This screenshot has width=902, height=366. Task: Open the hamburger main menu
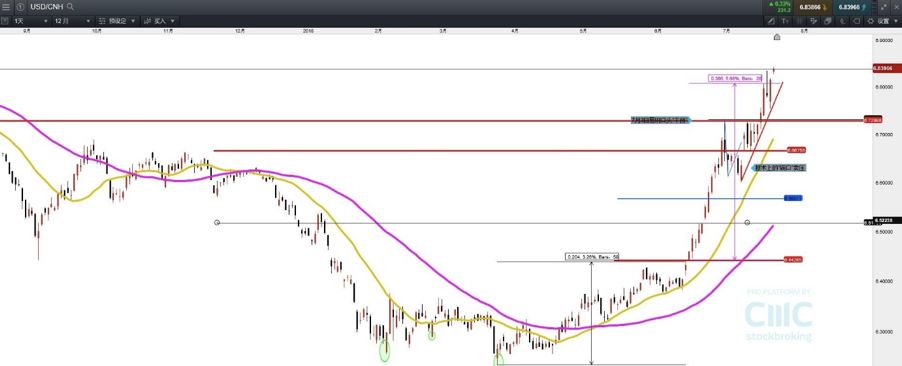click(x=6, y=7)
